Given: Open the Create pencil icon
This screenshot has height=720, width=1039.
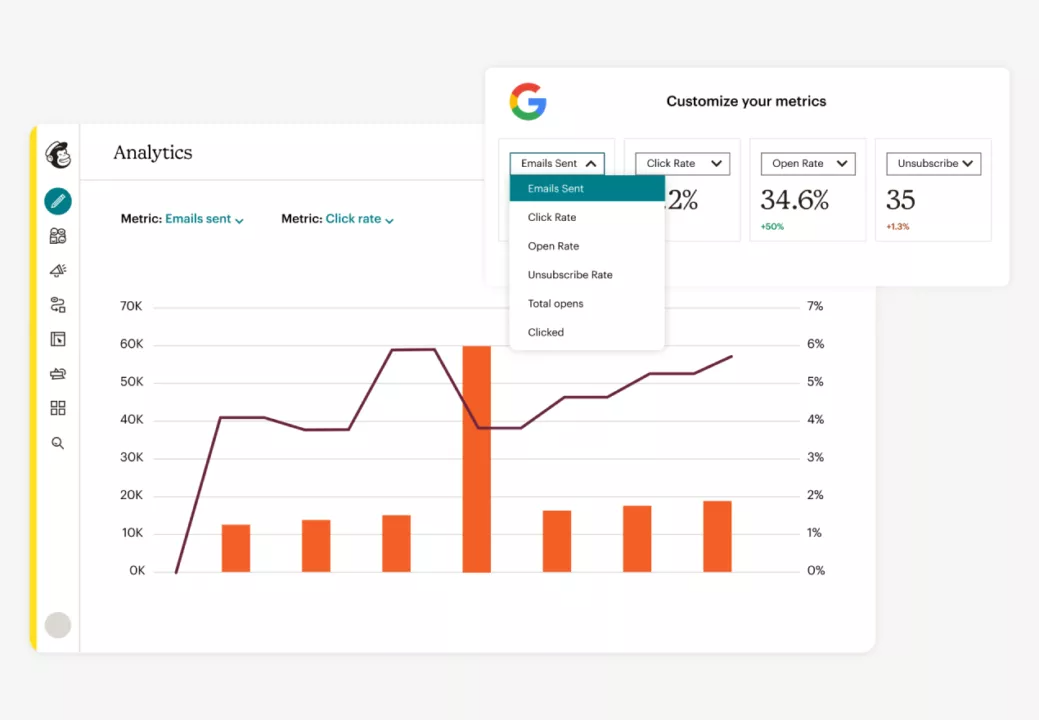Looking at the screenshot, I should (x=58, y=201).
